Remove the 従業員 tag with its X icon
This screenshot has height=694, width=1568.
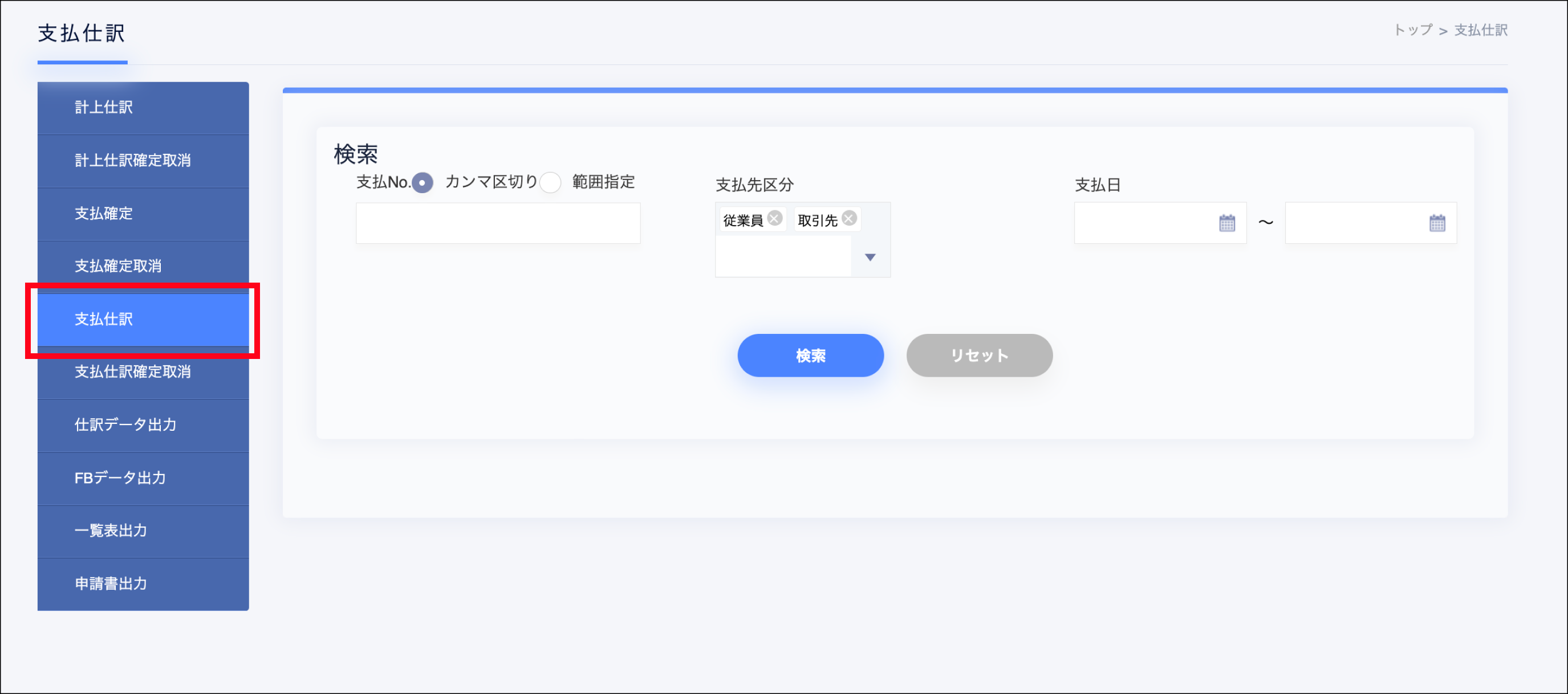(x=774, y=218)
